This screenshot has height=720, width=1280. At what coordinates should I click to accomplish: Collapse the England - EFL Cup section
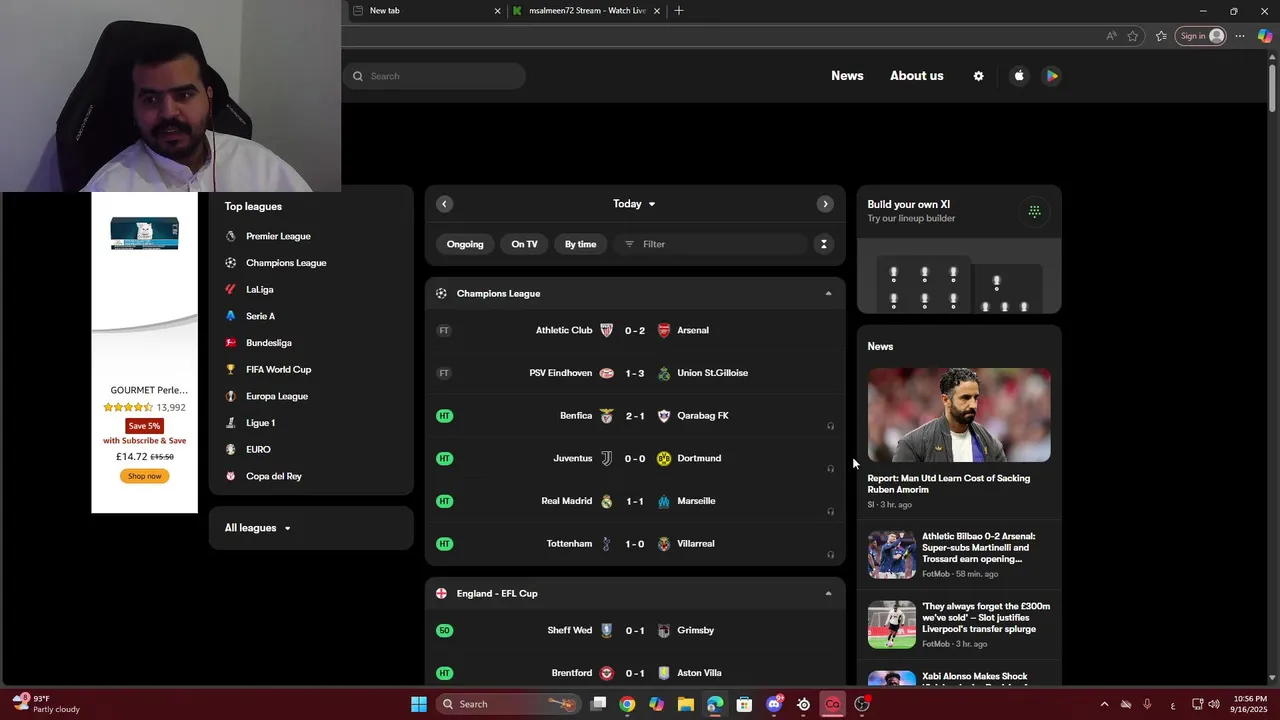tap(828, 593)
